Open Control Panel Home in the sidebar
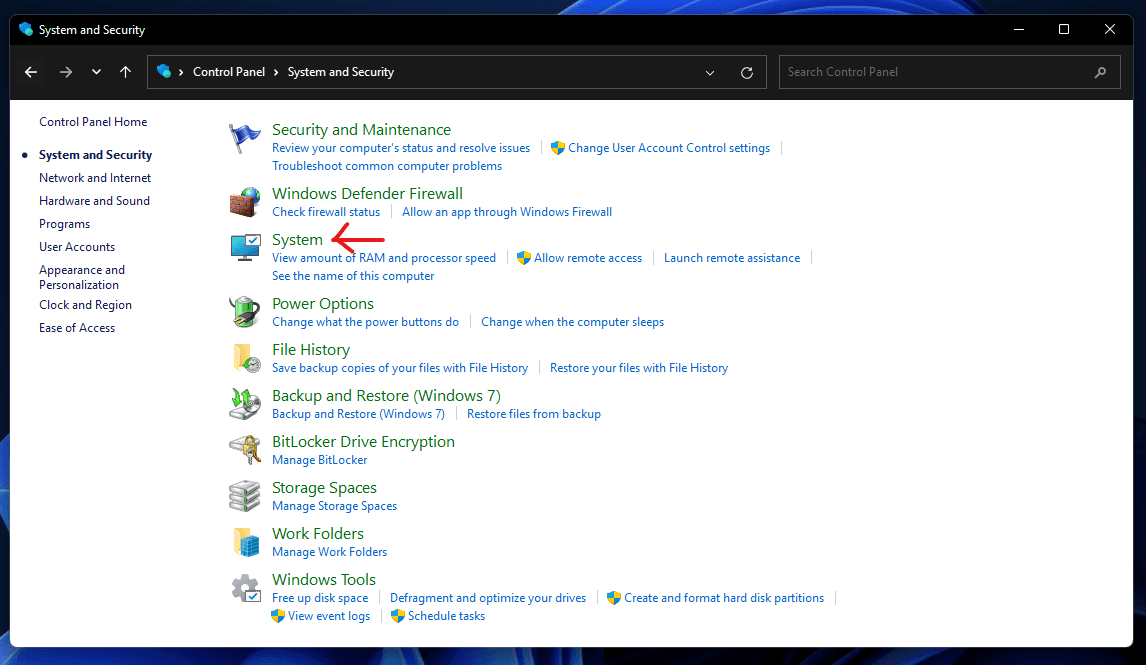 [x=93, y=121]
